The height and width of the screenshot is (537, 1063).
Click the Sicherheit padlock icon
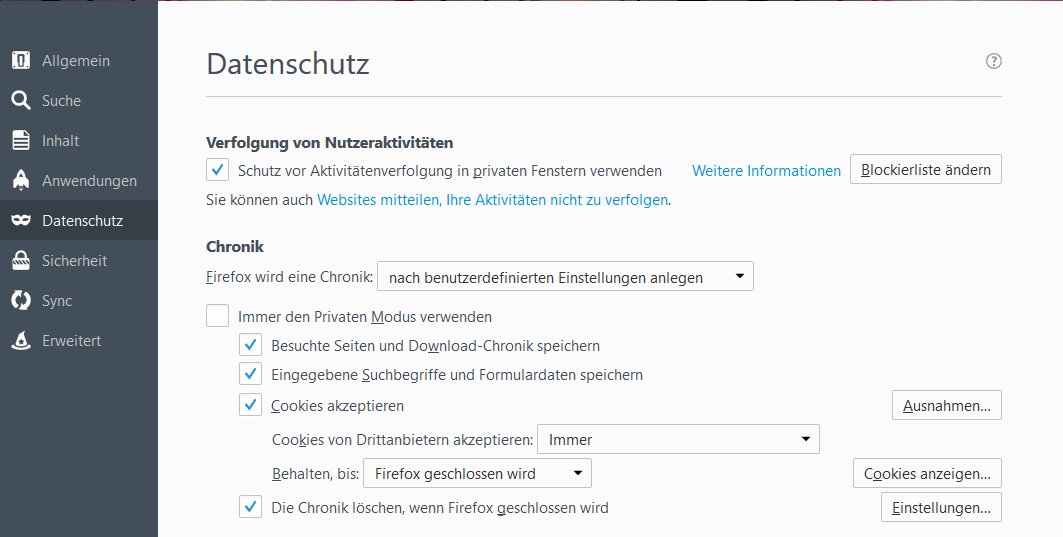coord(20,261)
